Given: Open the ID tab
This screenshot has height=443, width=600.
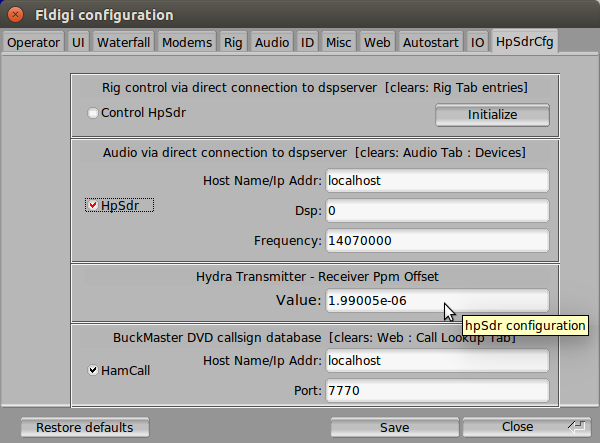Looking at the screenshot, I should click(308, 42).
